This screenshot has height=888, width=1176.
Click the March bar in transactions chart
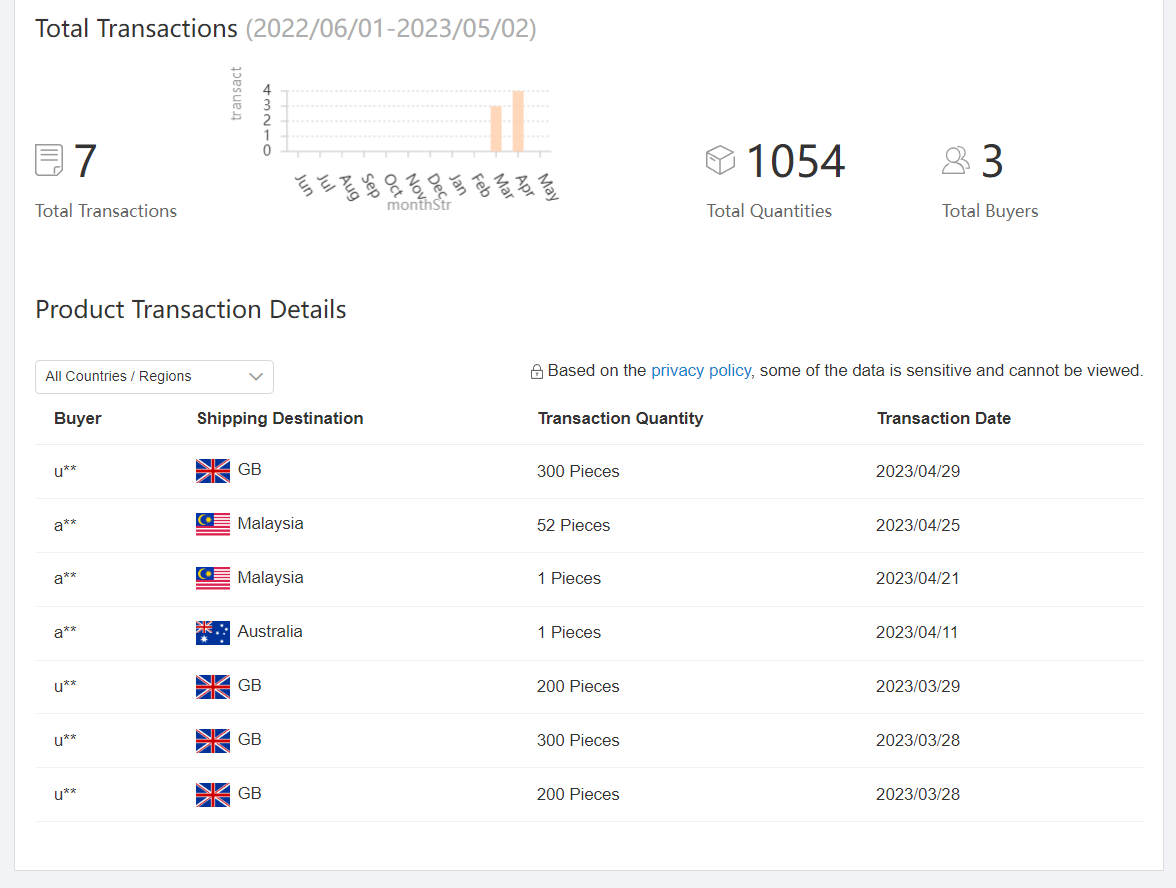click(496, 128)
